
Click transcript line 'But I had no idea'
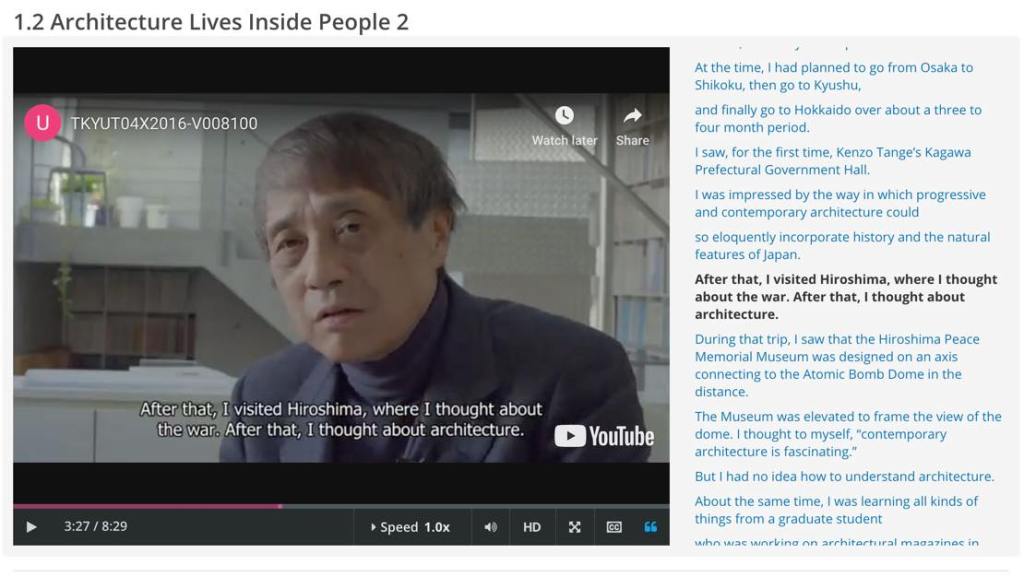(x=844, y=476)
